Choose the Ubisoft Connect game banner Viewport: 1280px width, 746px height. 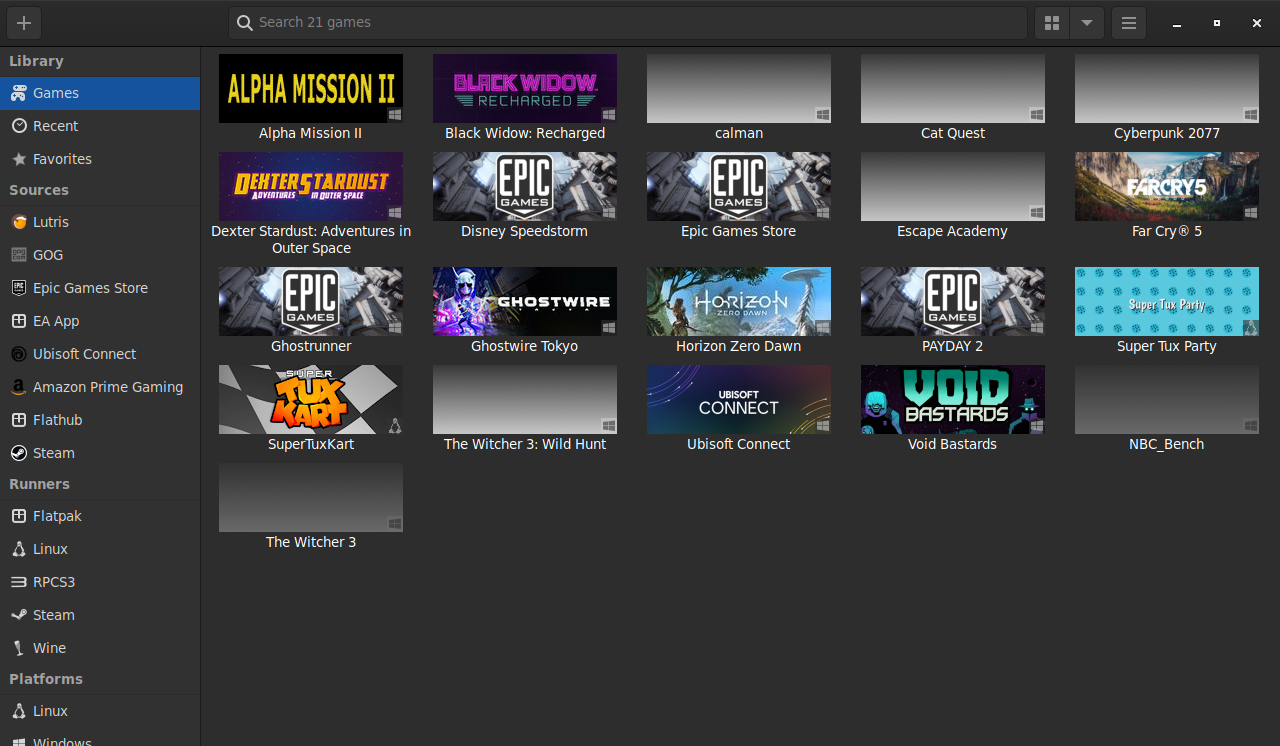(x=739, y=399)
